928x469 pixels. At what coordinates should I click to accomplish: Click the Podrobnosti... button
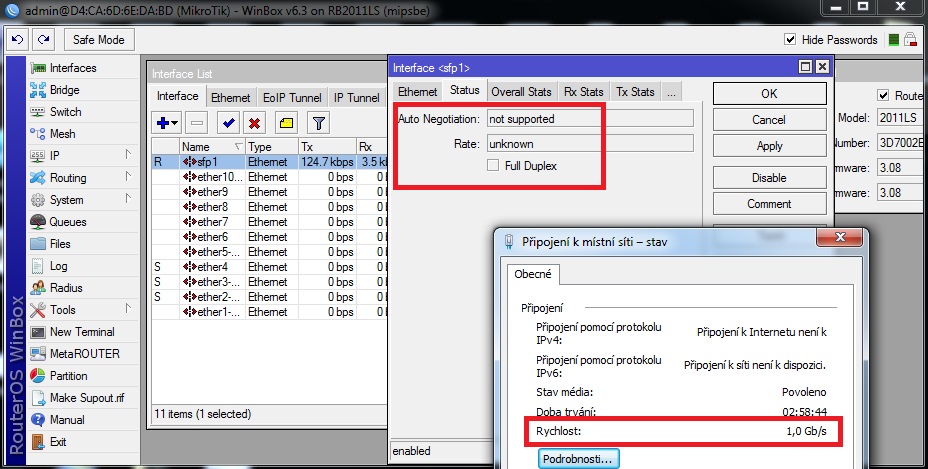coord(578,459)
